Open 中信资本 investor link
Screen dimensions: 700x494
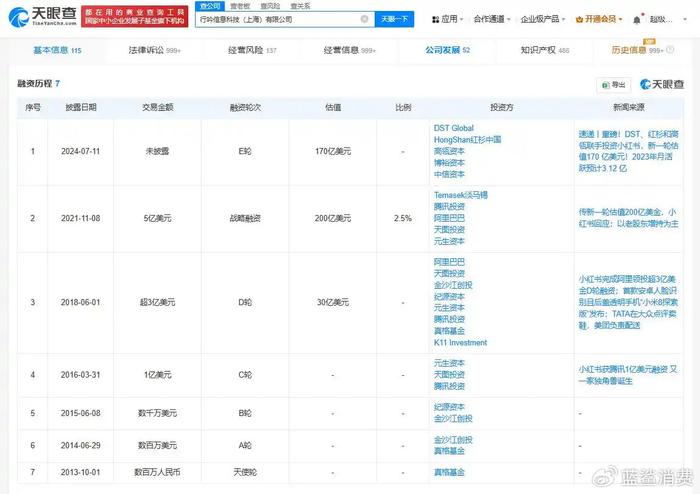pyautogui.click(x=449, y=174)
